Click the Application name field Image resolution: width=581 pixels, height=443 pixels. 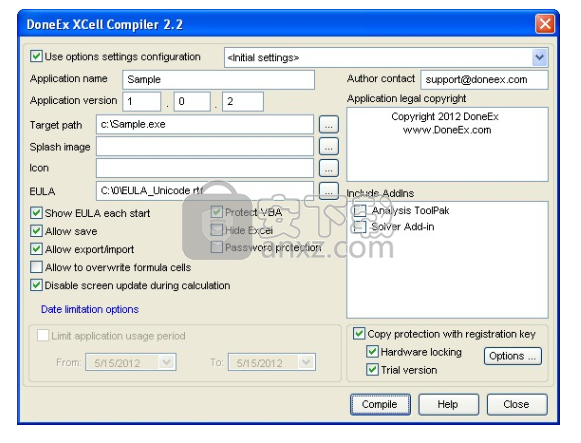pyautogui.click(x=218, y=80)
